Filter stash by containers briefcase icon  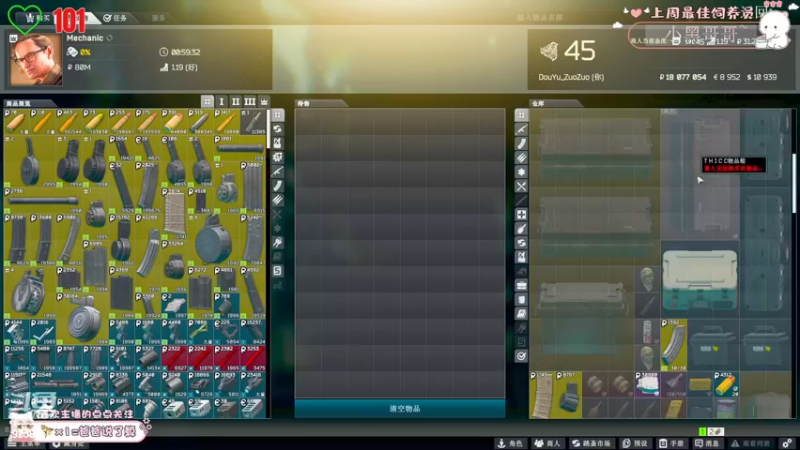[x=521, y=285]
